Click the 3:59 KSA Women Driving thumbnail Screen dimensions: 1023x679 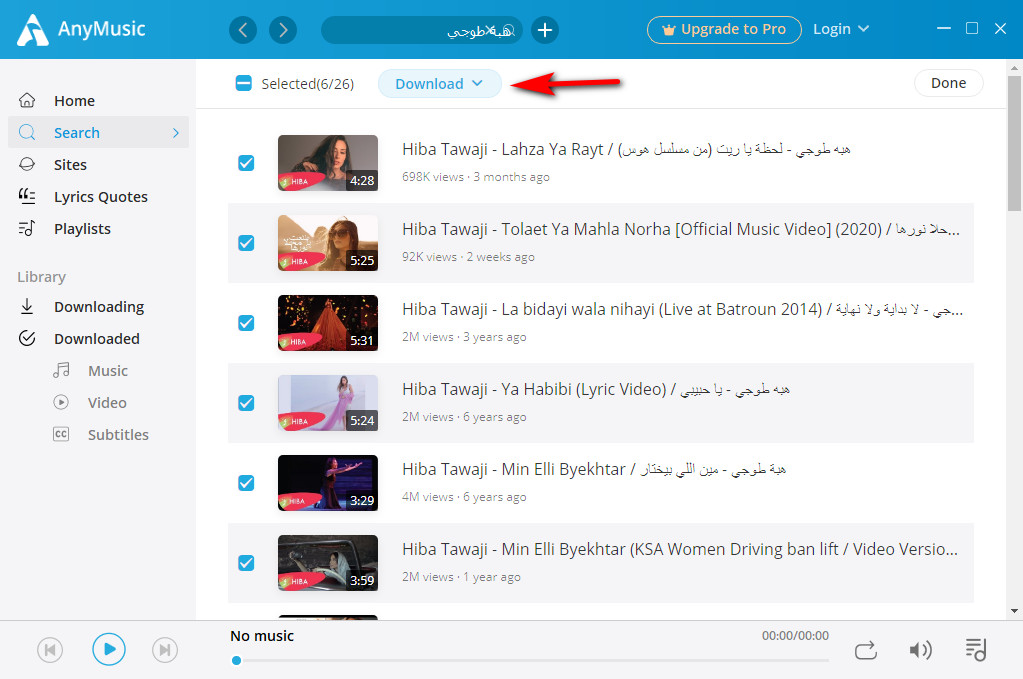pos(328,563)
